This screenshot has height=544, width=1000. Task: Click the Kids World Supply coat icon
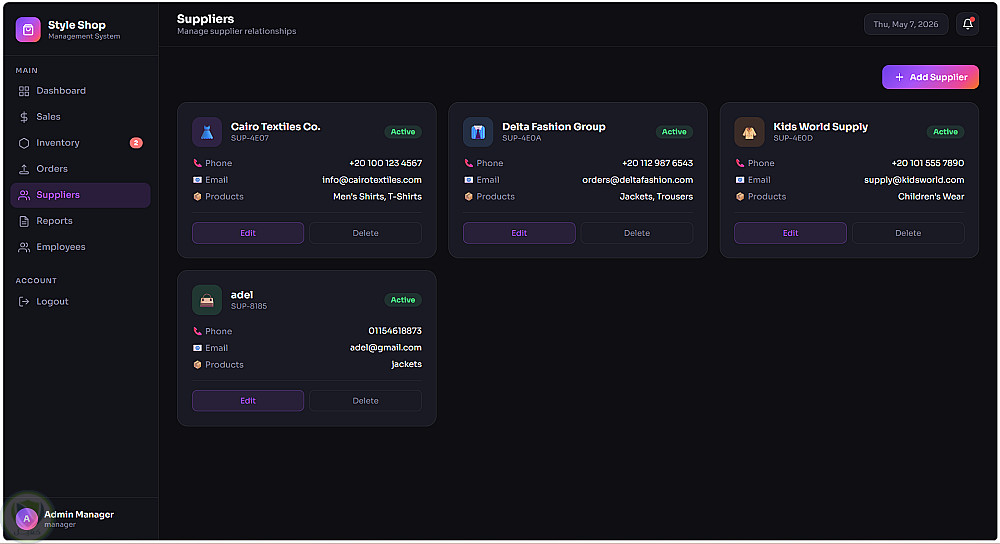point(749,132)
